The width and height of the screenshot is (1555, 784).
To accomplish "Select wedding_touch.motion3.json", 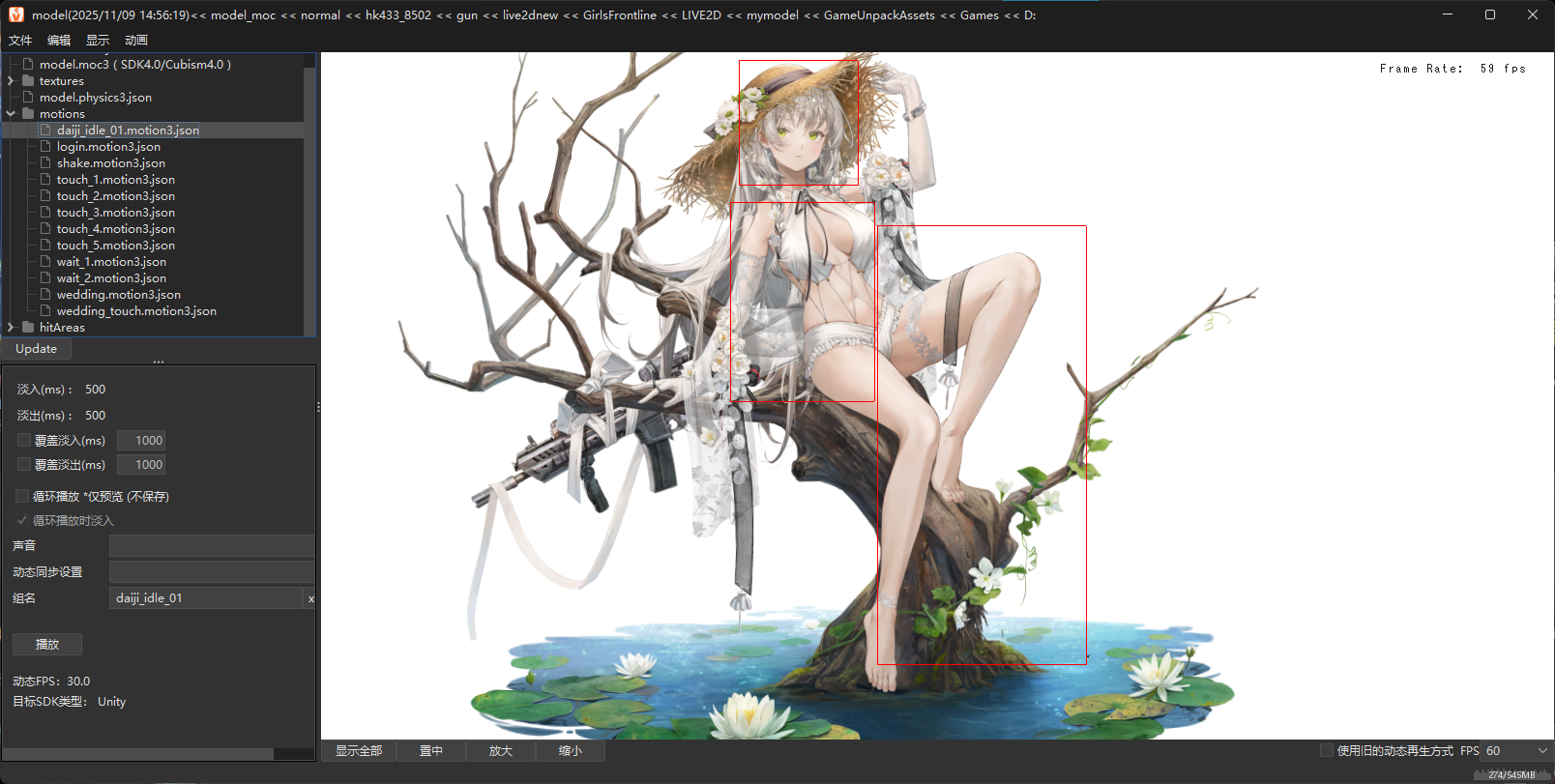I will click(x=136, y=310).
